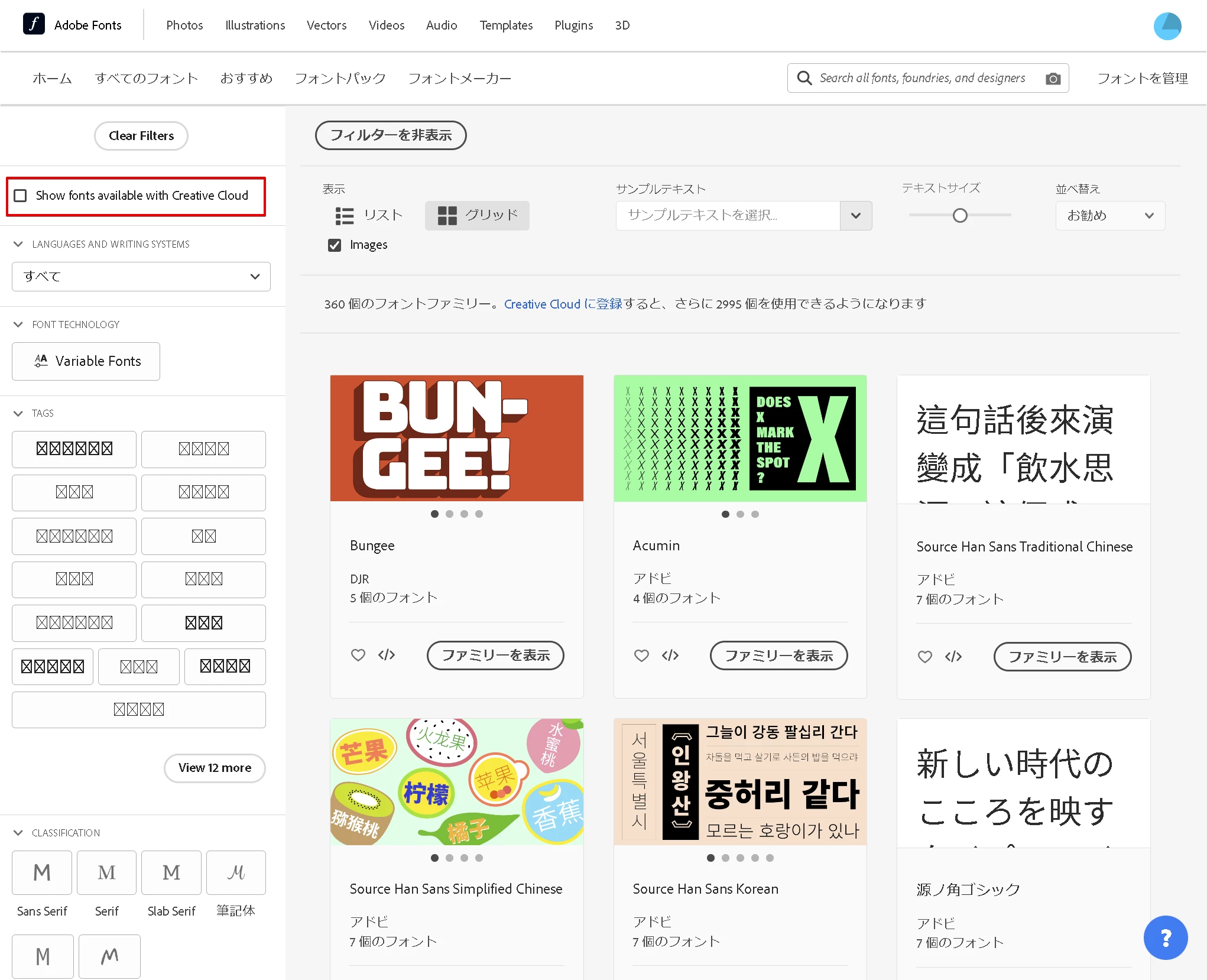Open Source Han Sans Korean preview image
The height and width of the screenshot is (980, 1207).
point(740,781)
